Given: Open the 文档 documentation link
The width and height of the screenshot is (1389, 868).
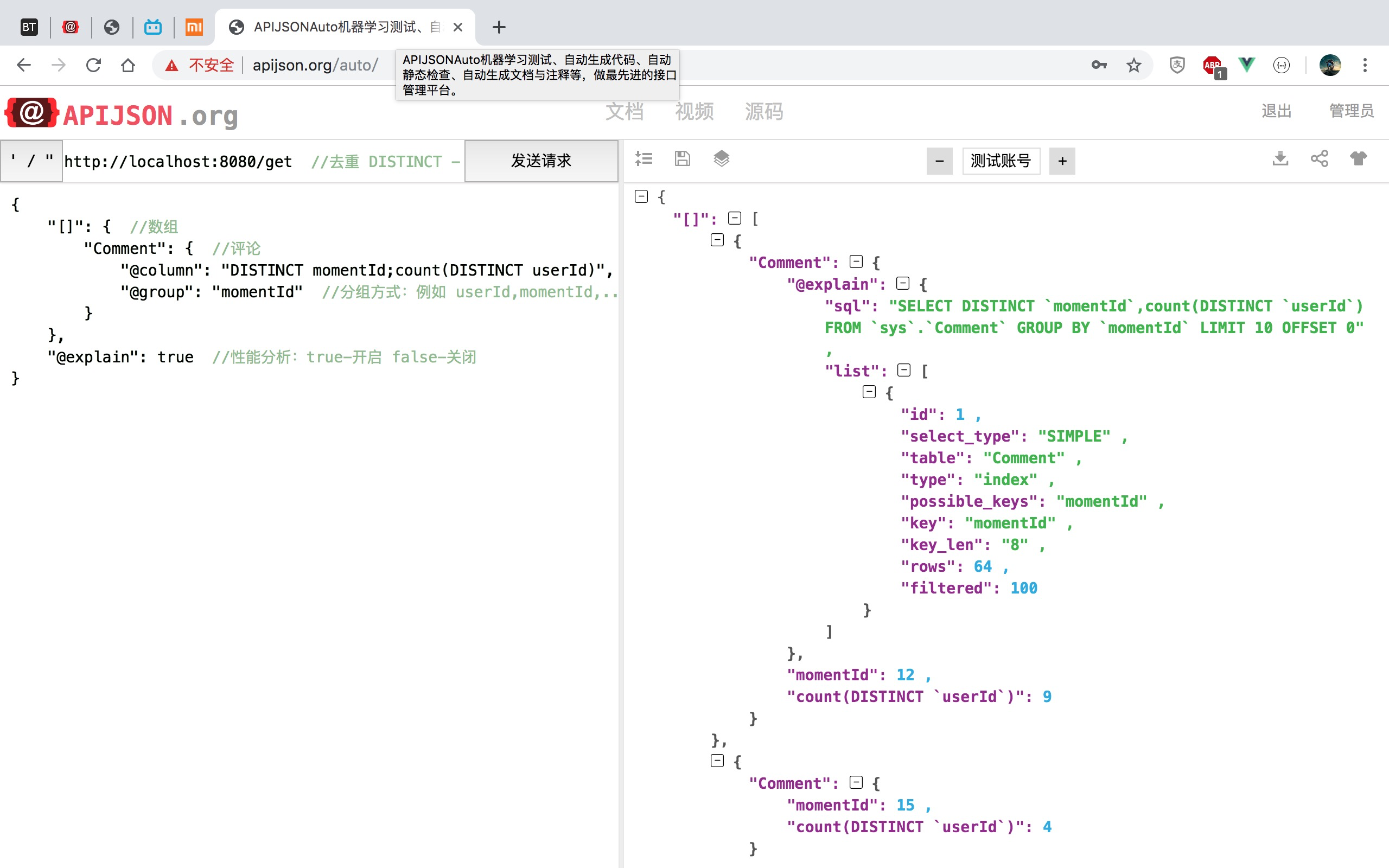Looking at the screenshot, I should pyautogui.click(x=625, y=111).
